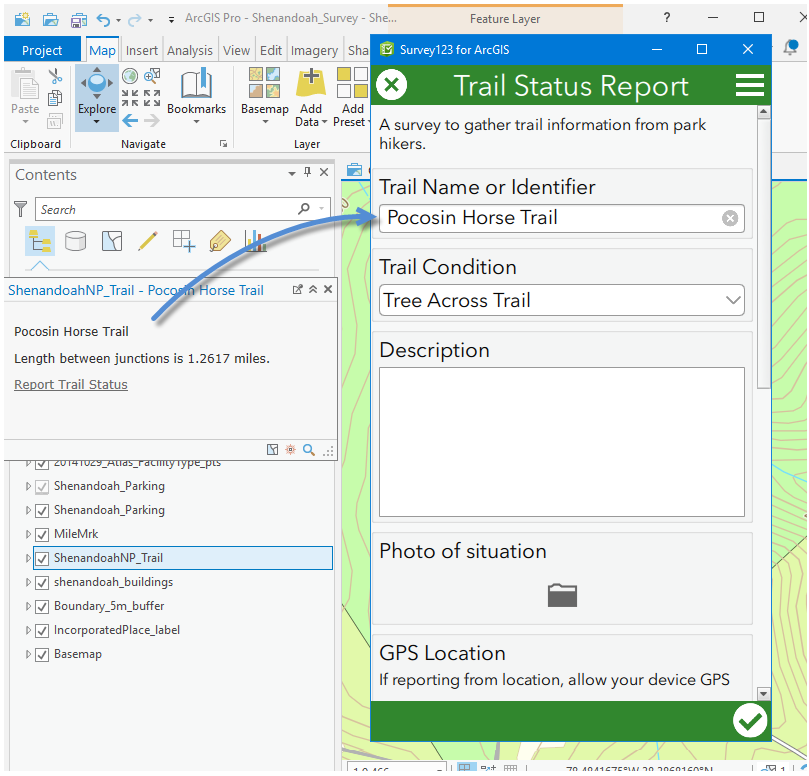Cancel the survey with the round X button
809x776 pixels.
[x=392, y=85]
